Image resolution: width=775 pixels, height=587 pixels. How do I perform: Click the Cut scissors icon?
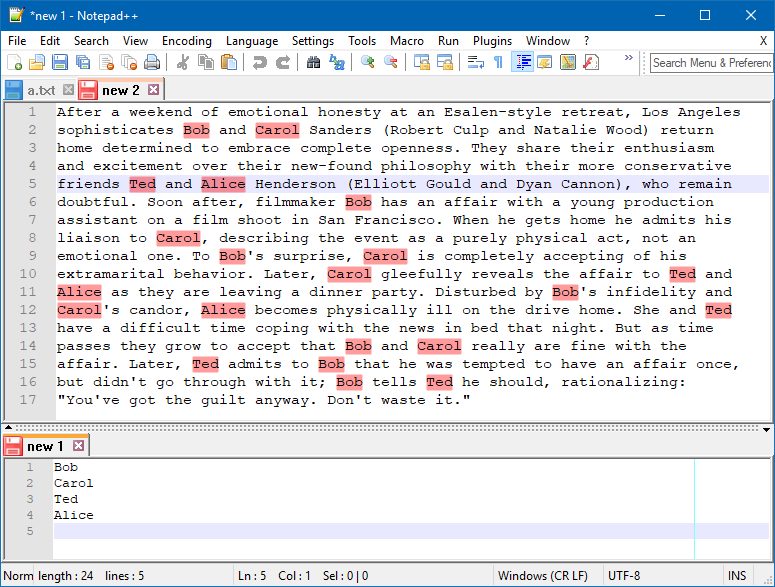point(182,63)
